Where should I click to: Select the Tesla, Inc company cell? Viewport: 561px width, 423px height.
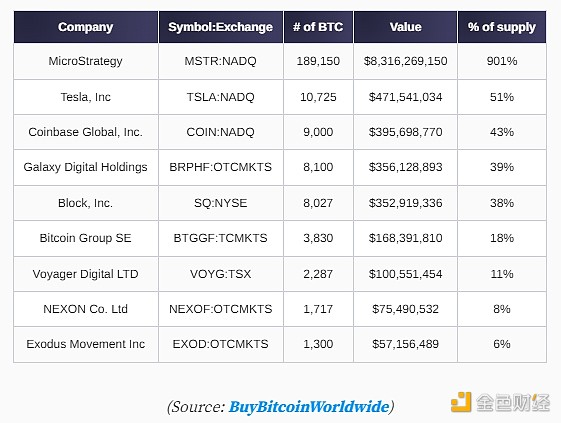86,97
